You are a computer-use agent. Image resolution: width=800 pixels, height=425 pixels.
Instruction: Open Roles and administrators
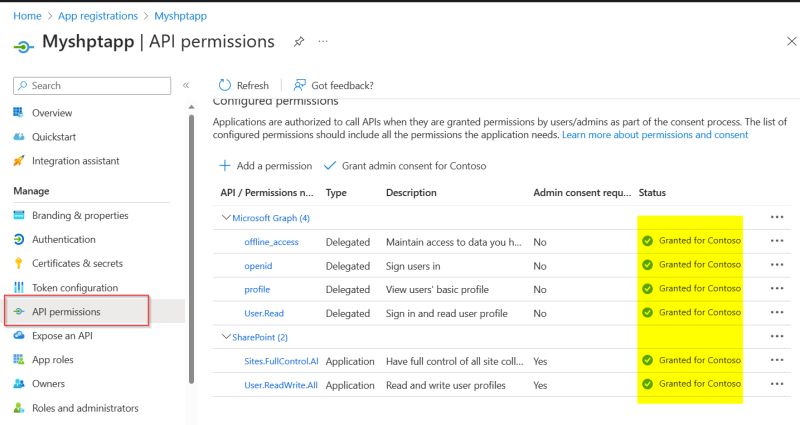coord(85,408)
